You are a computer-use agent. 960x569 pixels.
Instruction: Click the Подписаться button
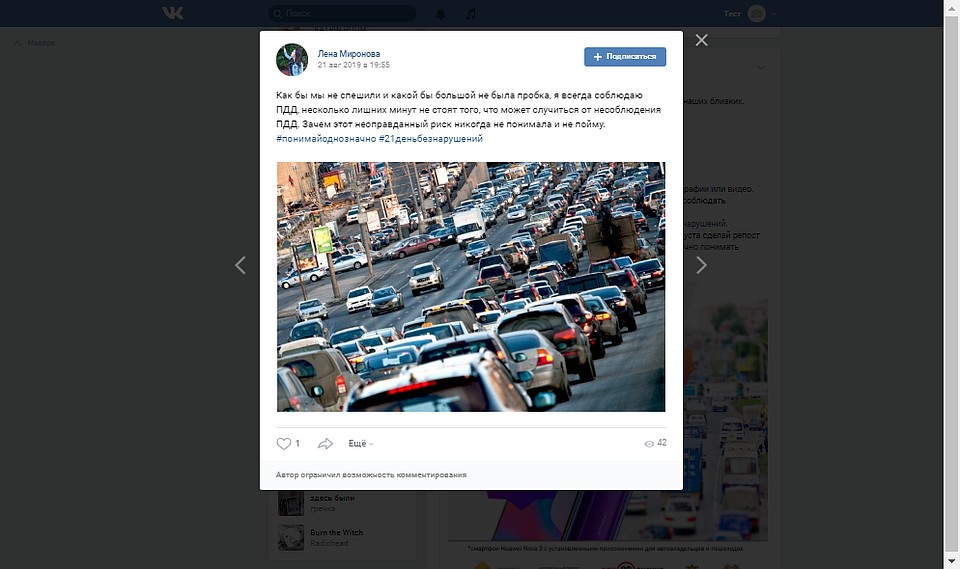(x=625, y=56)
